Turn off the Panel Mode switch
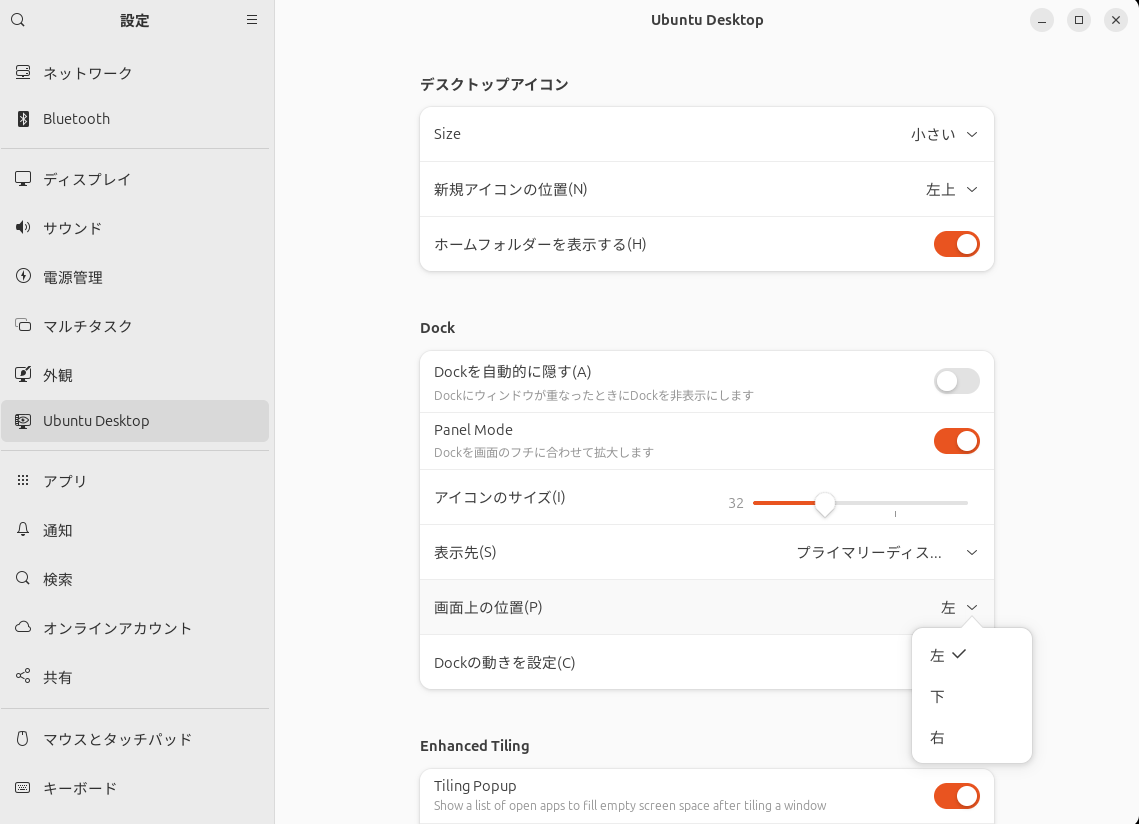Viewport: 1139px width, 824px height. pos(956,441)
